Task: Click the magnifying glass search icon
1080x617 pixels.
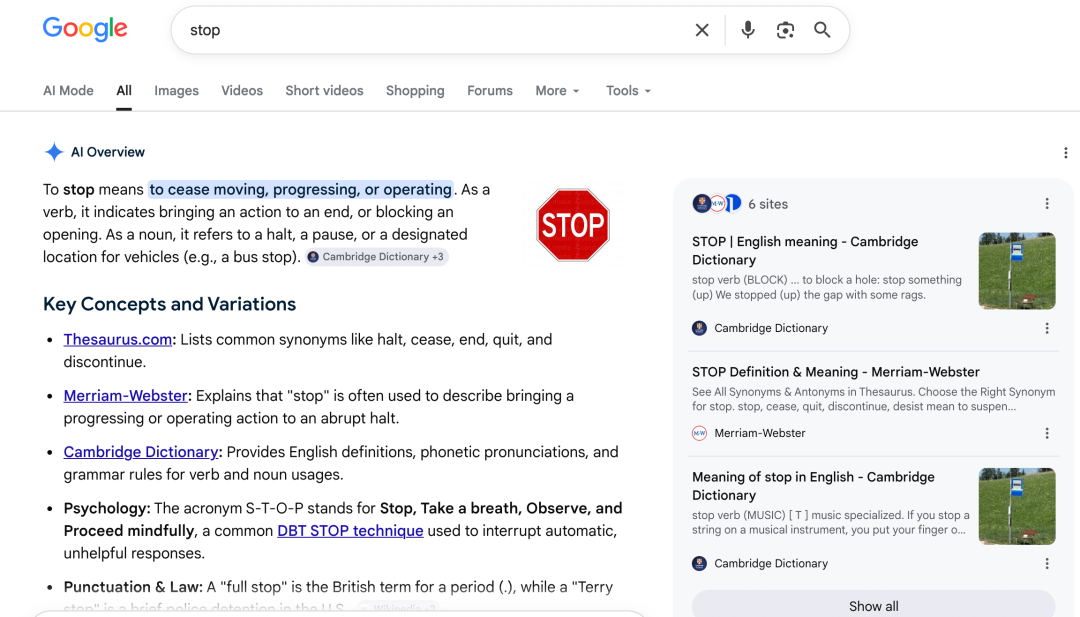Action: pyautogui.click(x=822, y=30)
